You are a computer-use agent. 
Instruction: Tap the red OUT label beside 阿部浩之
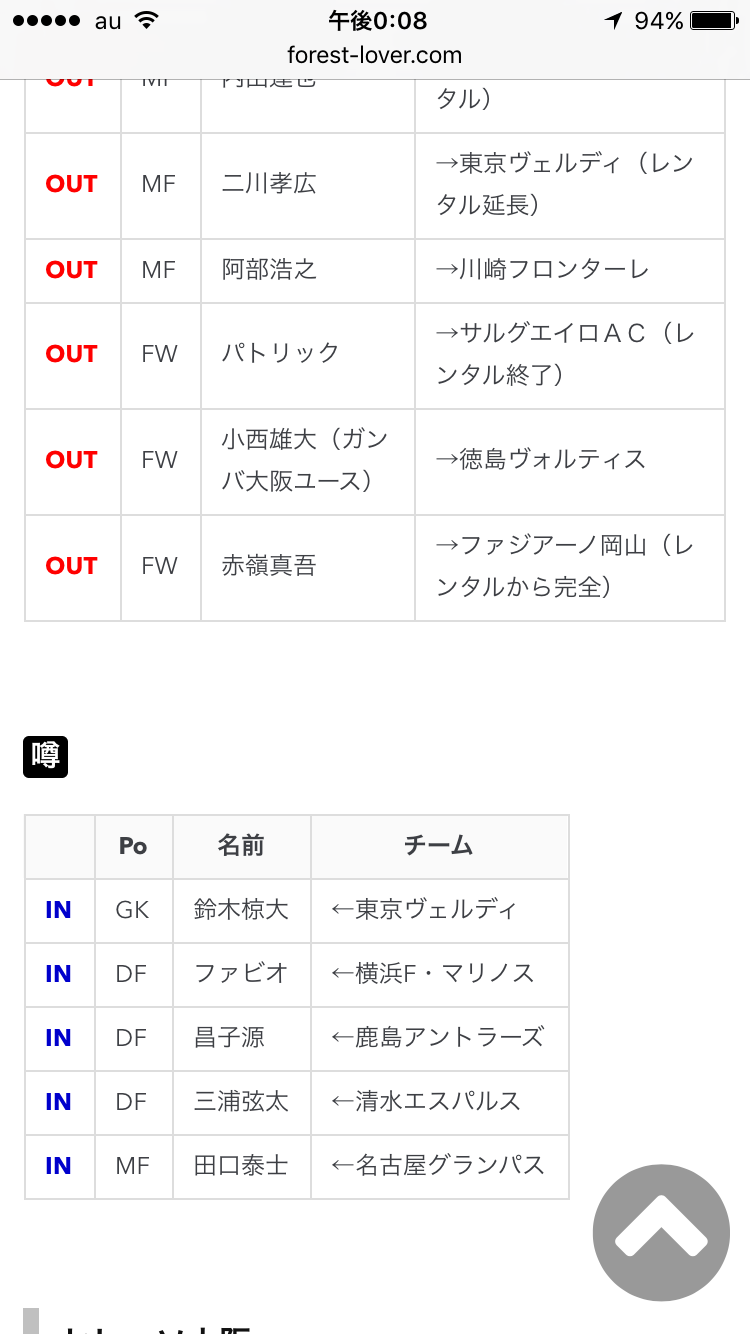(x=72, y=270)
